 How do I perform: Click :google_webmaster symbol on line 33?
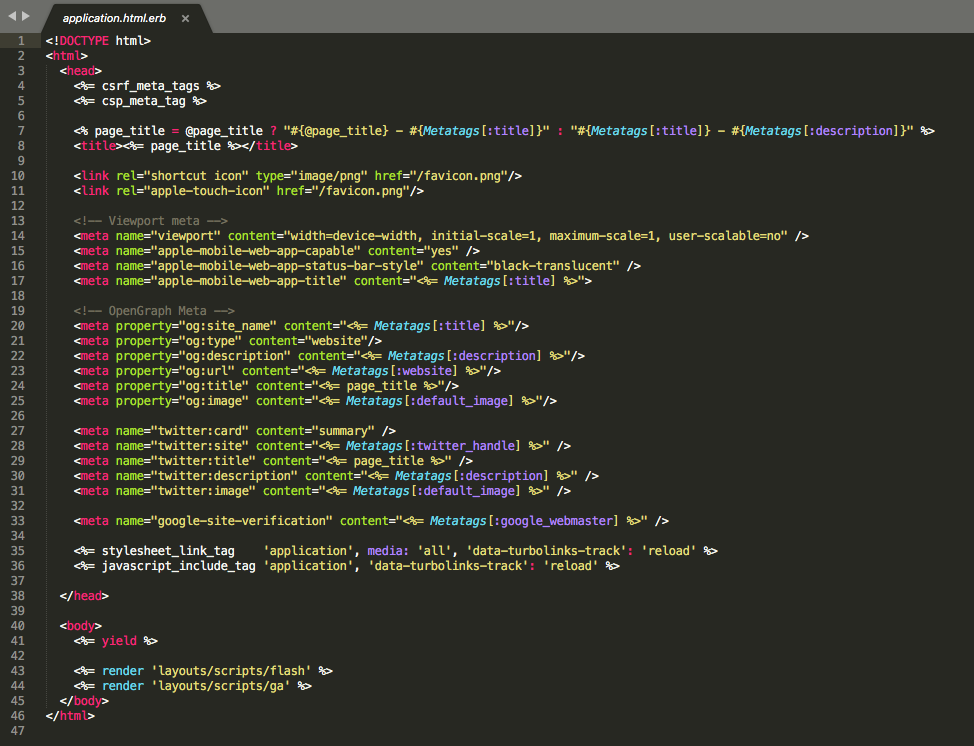tap(554, 521)
